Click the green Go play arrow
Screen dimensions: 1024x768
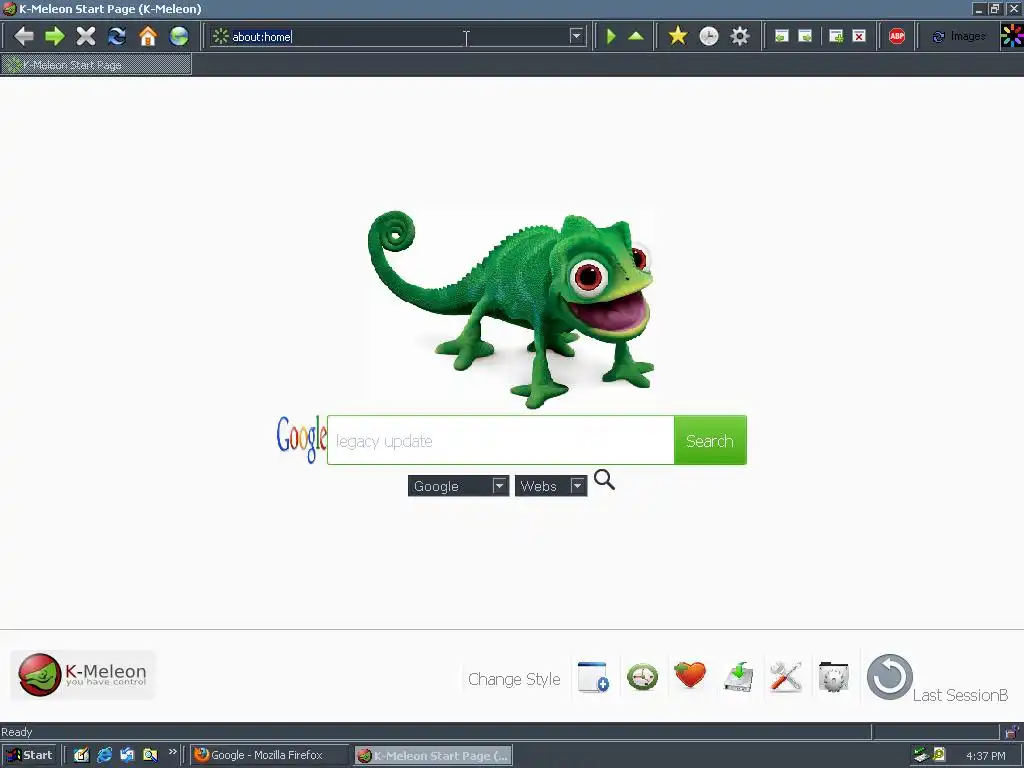[611, 36]
